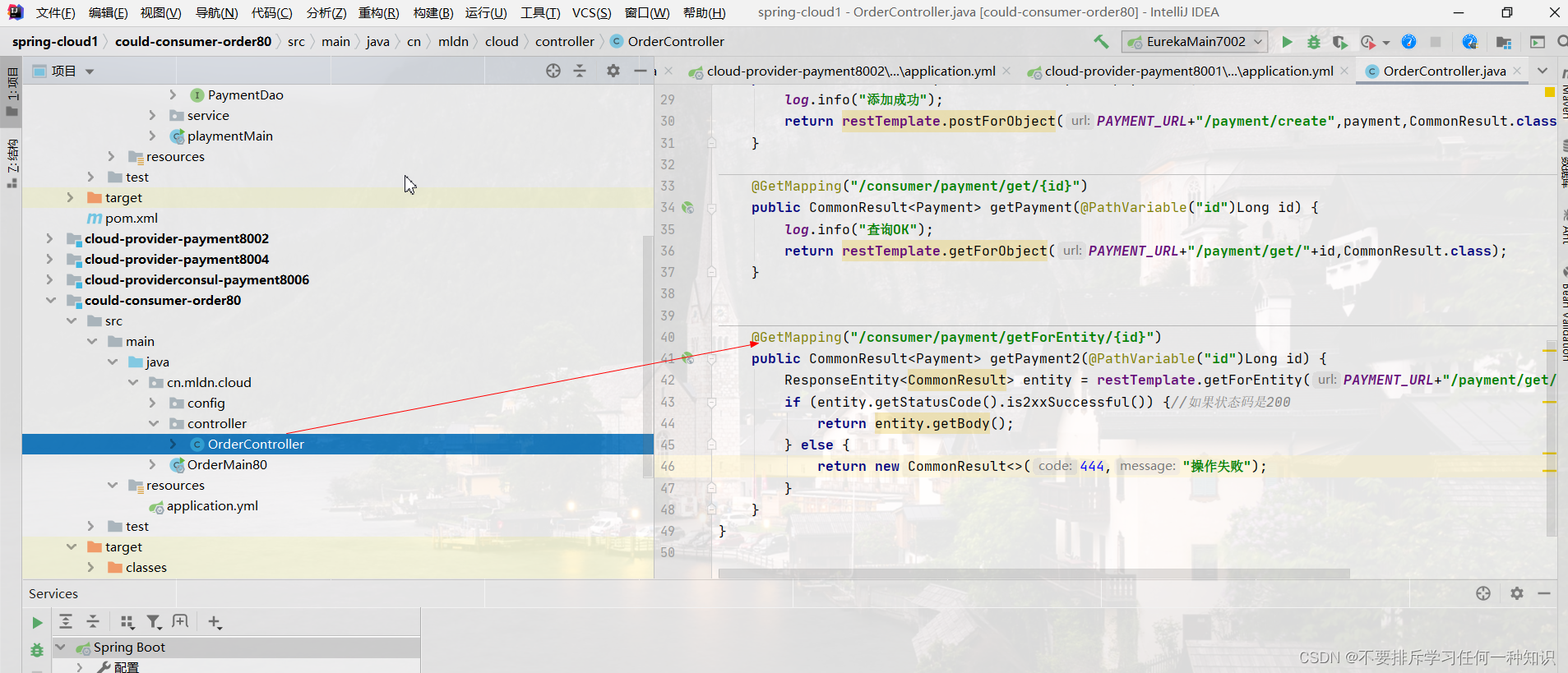Open the profiler dropdown arrow beside clock icon

[1386, 43]
